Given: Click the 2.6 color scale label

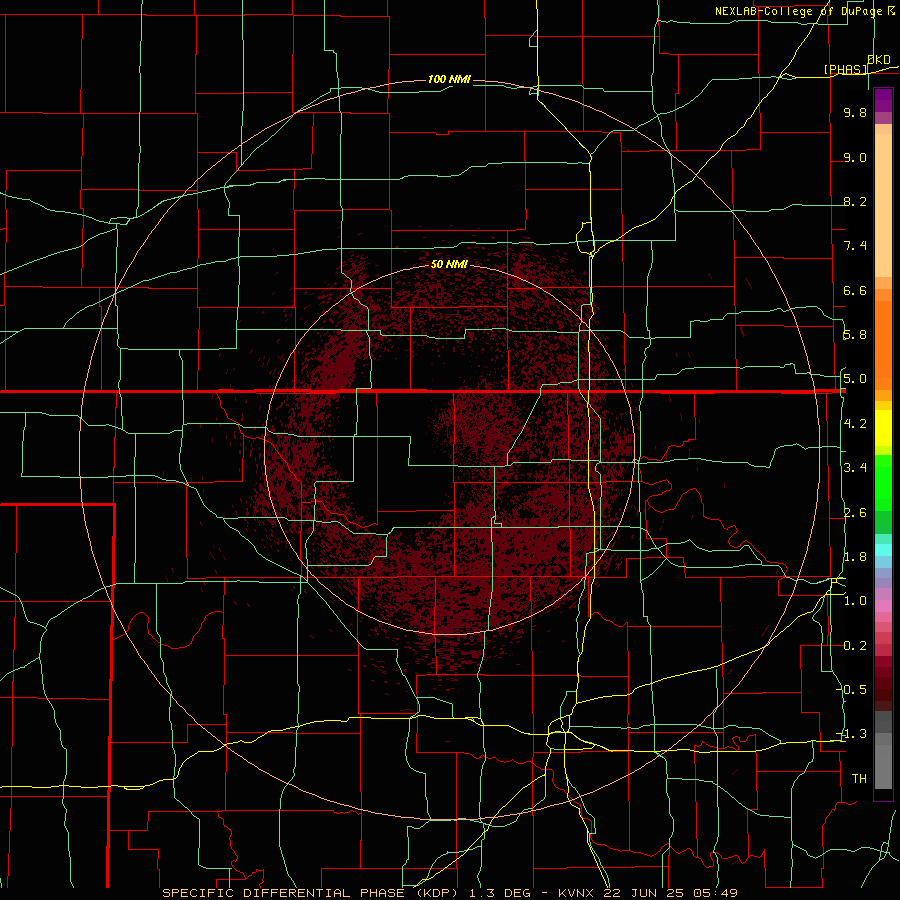Looking at the screenshot, I should tap(855, 513).
